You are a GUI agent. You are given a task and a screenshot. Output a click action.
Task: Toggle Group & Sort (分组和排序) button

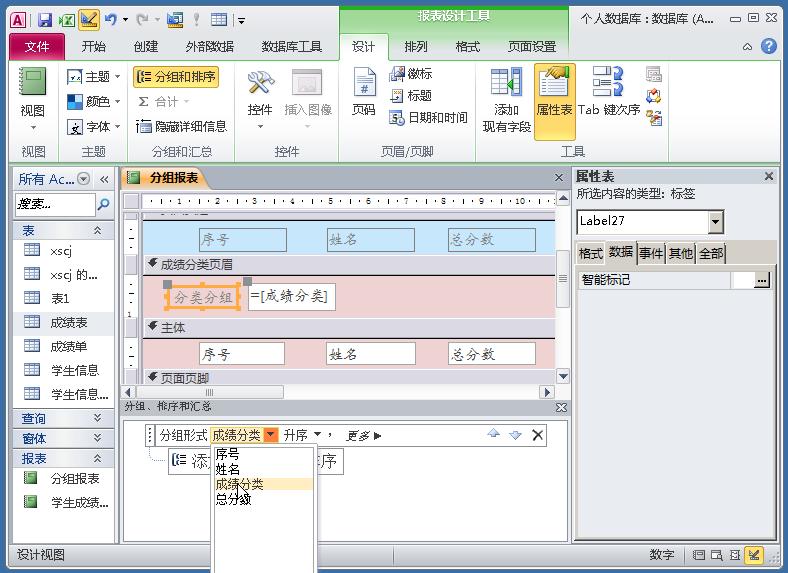point(176,76)
